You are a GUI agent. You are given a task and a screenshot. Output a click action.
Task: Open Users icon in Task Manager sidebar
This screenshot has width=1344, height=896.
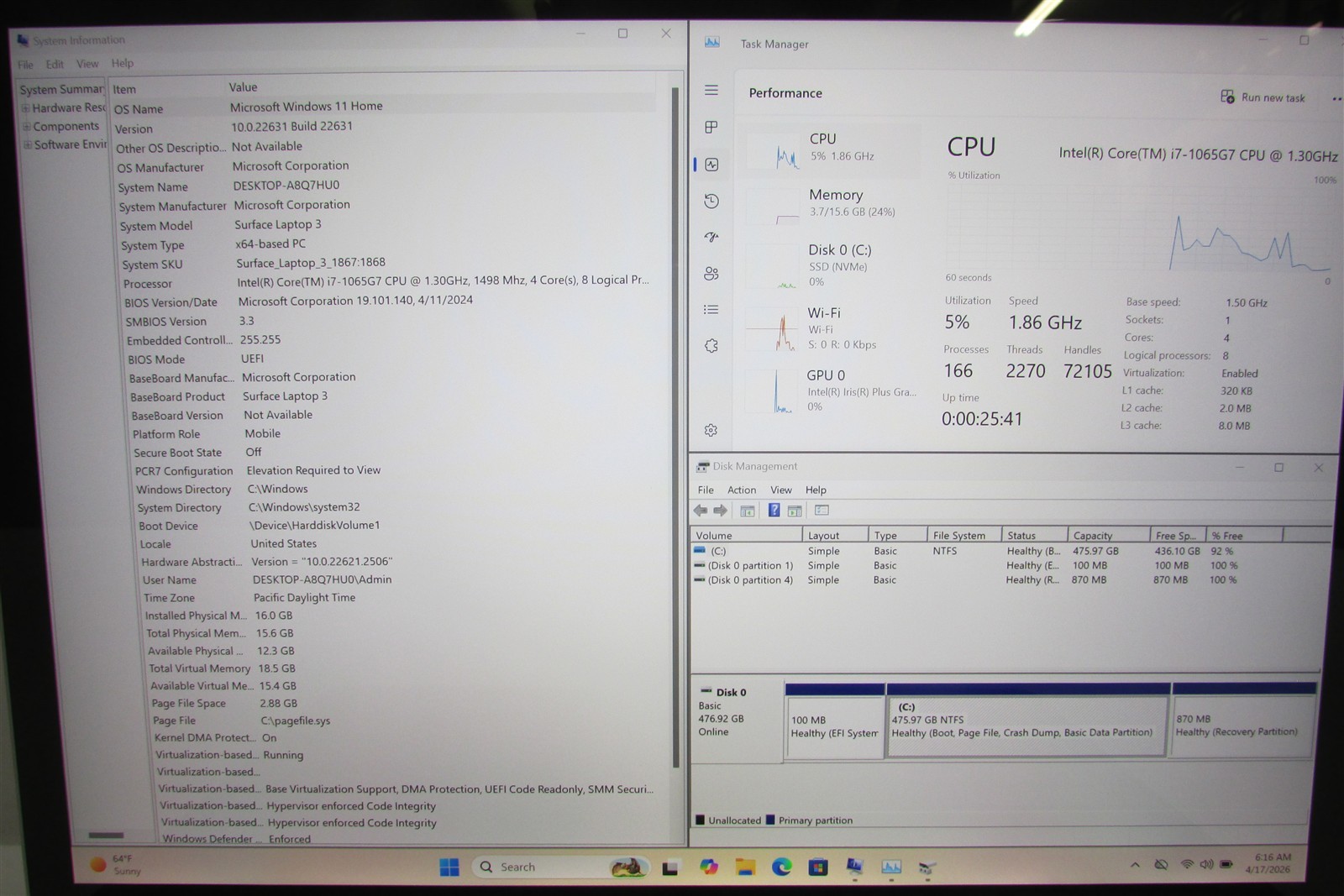[711, 273]
